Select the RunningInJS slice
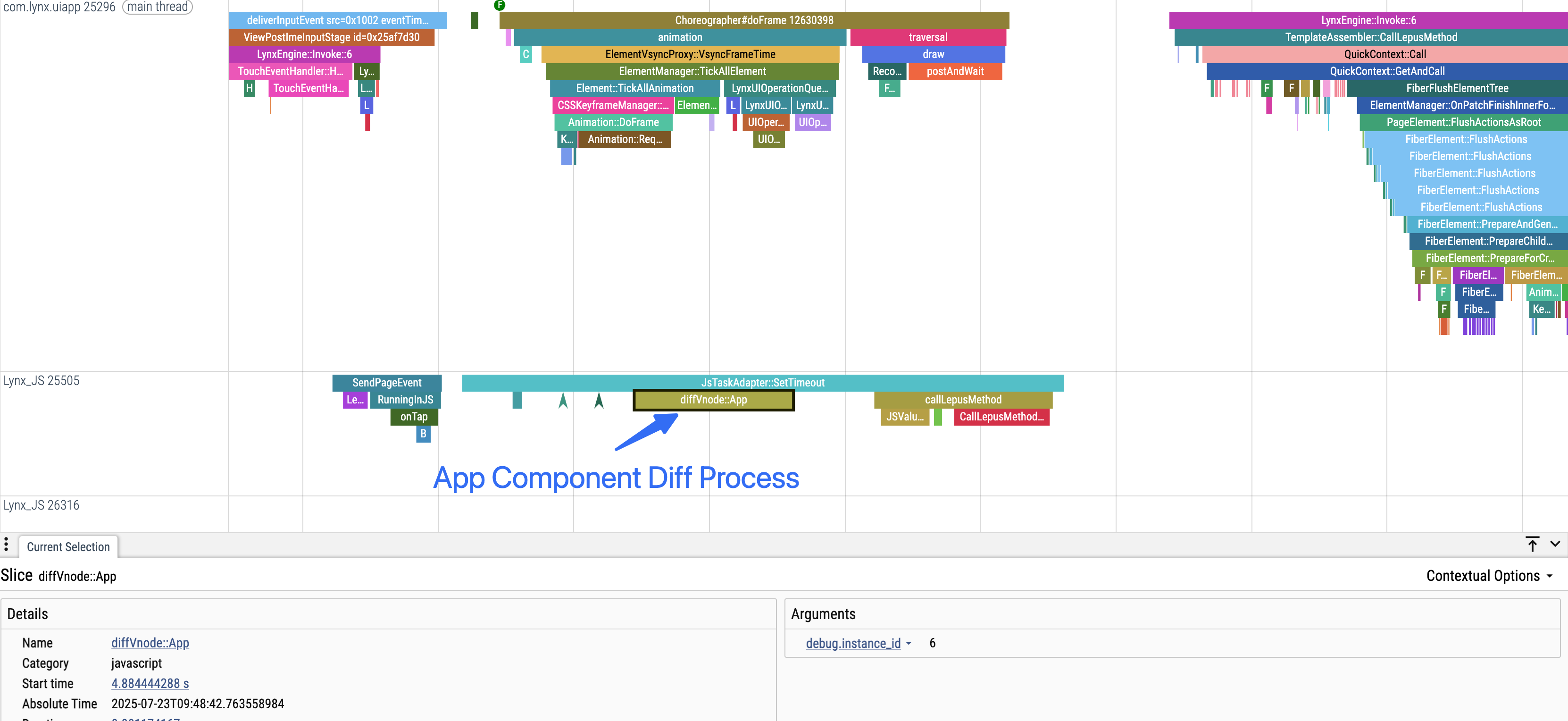Viewport: 1568px width, 721px height. (x=405, y=400)
